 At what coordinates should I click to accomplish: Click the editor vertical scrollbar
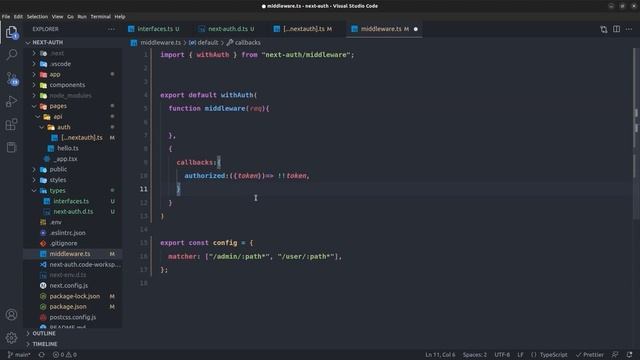click(636, 135)
